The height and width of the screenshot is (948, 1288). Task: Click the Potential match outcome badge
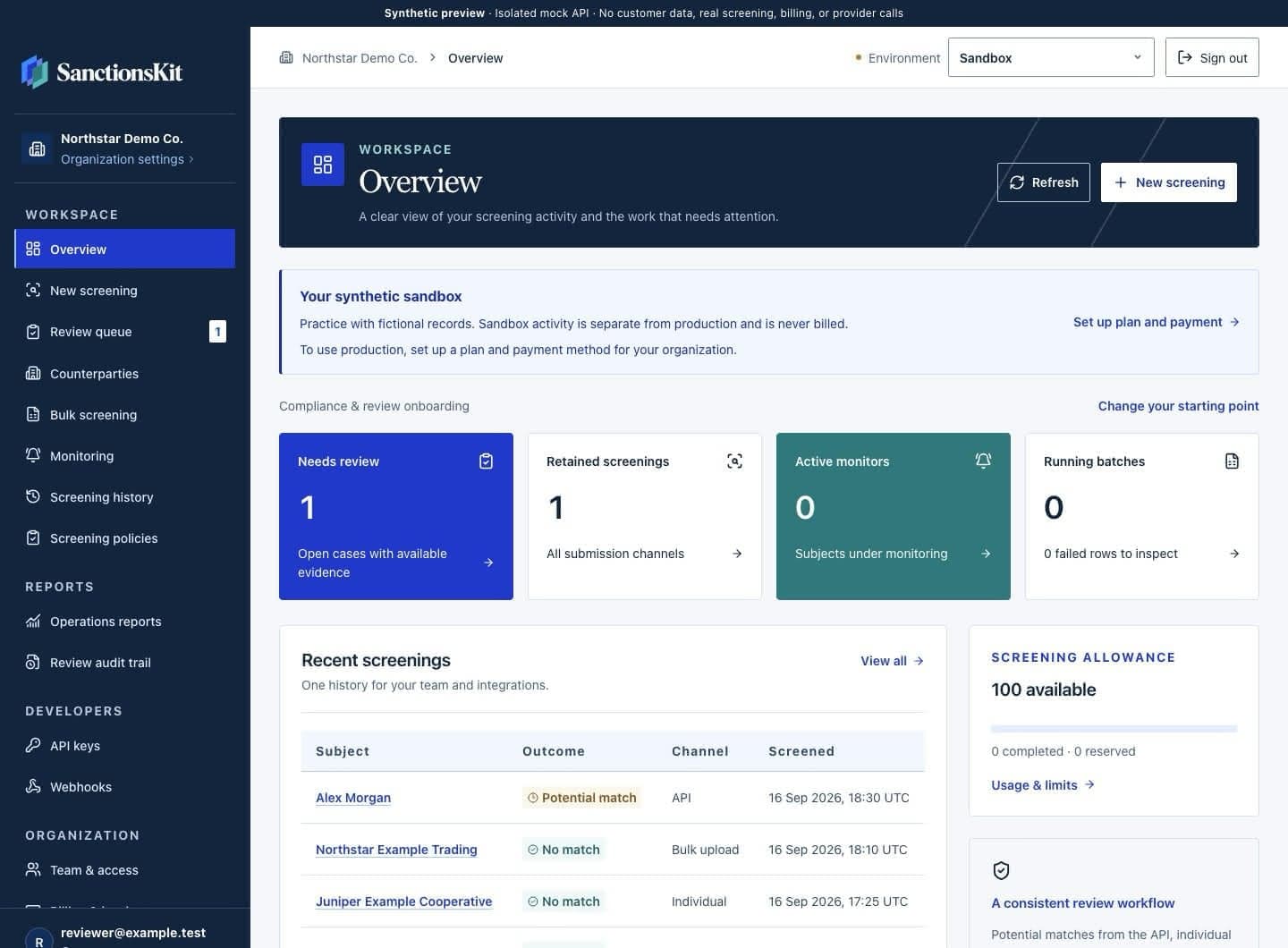click(x=582, y=798)
